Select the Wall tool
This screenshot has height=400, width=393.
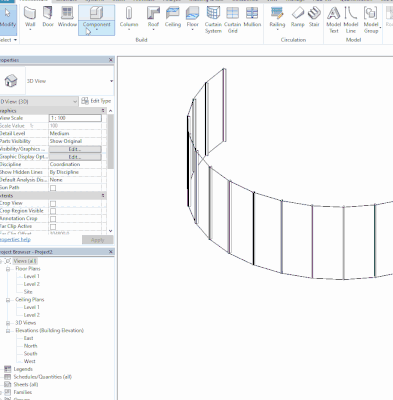pos(30,17)
